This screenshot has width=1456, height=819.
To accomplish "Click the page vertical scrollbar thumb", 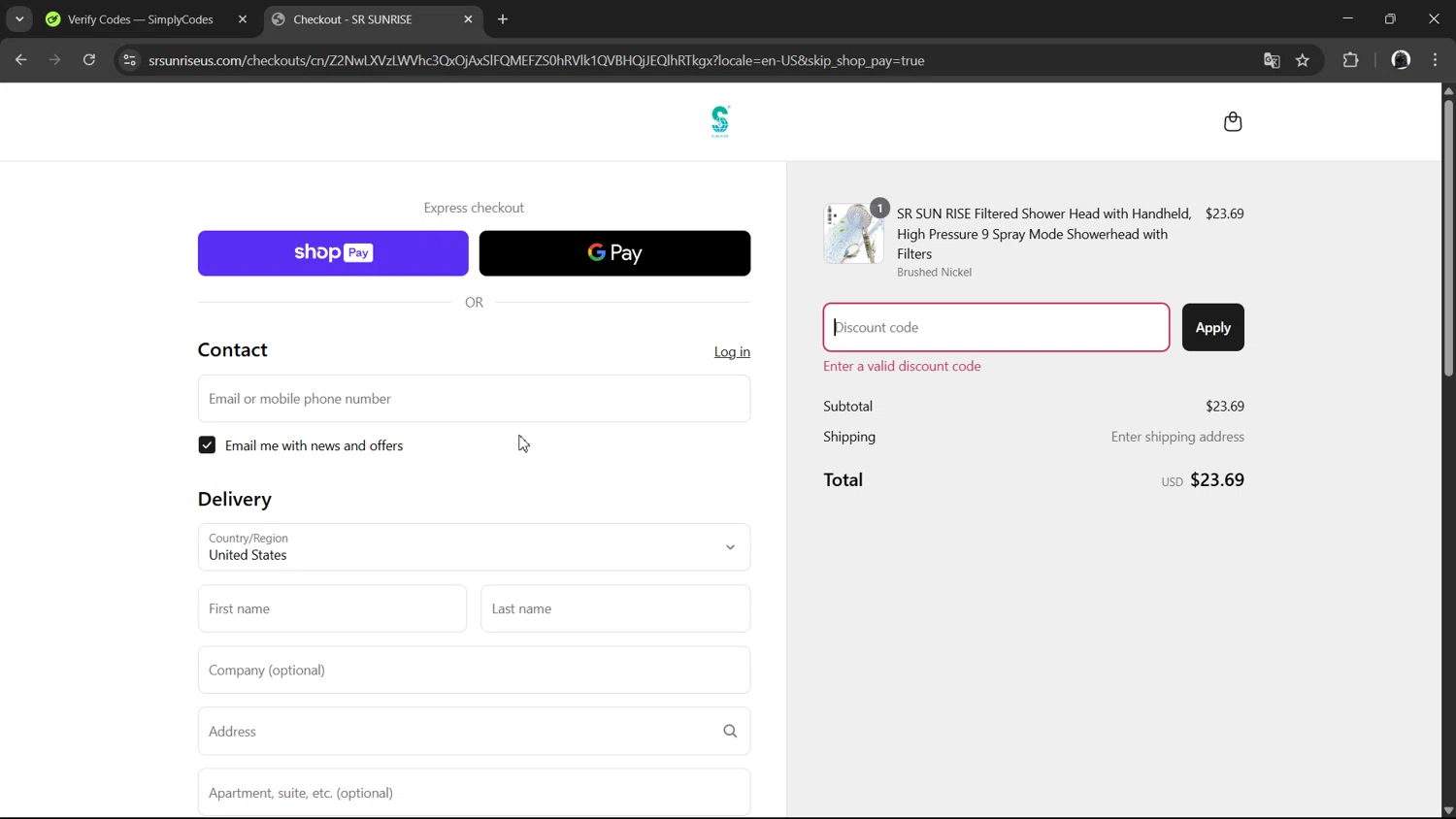I will pos(1448,237).
